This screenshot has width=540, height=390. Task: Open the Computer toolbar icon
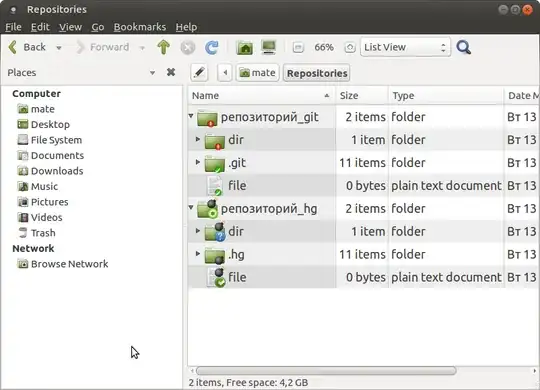269,47
